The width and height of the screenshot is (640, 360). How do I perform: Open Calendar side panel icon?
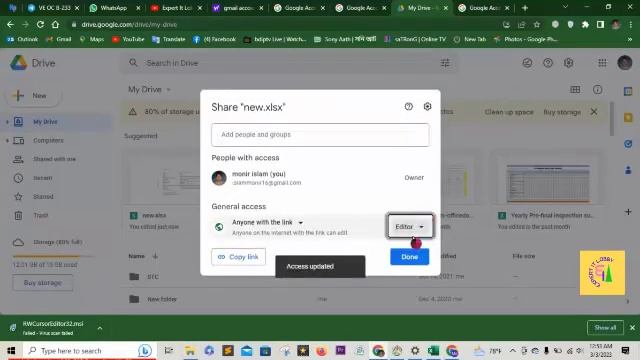coord(628,91)
